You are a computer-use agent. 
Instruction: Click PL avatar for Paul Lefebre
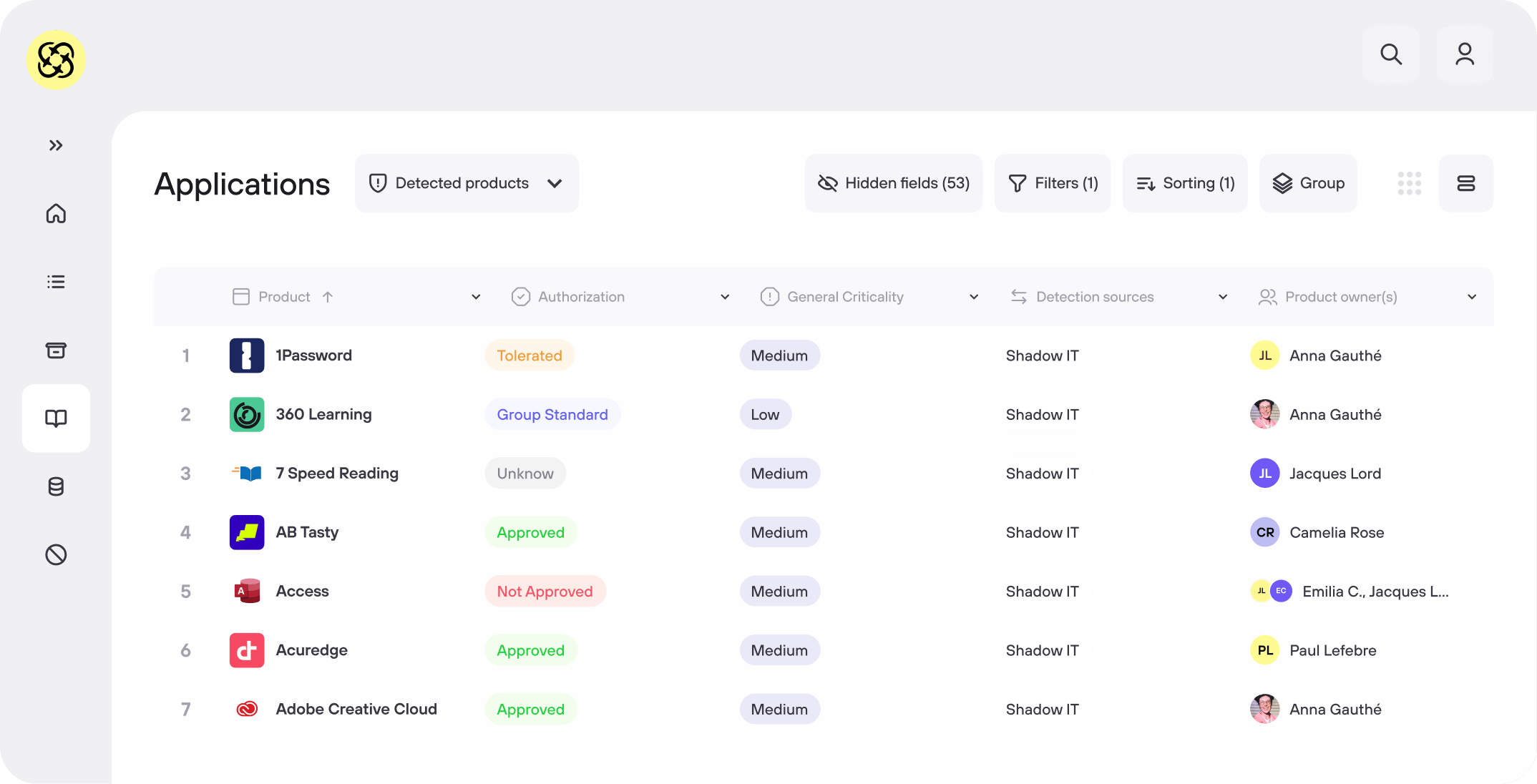(x=1265, y=650)
